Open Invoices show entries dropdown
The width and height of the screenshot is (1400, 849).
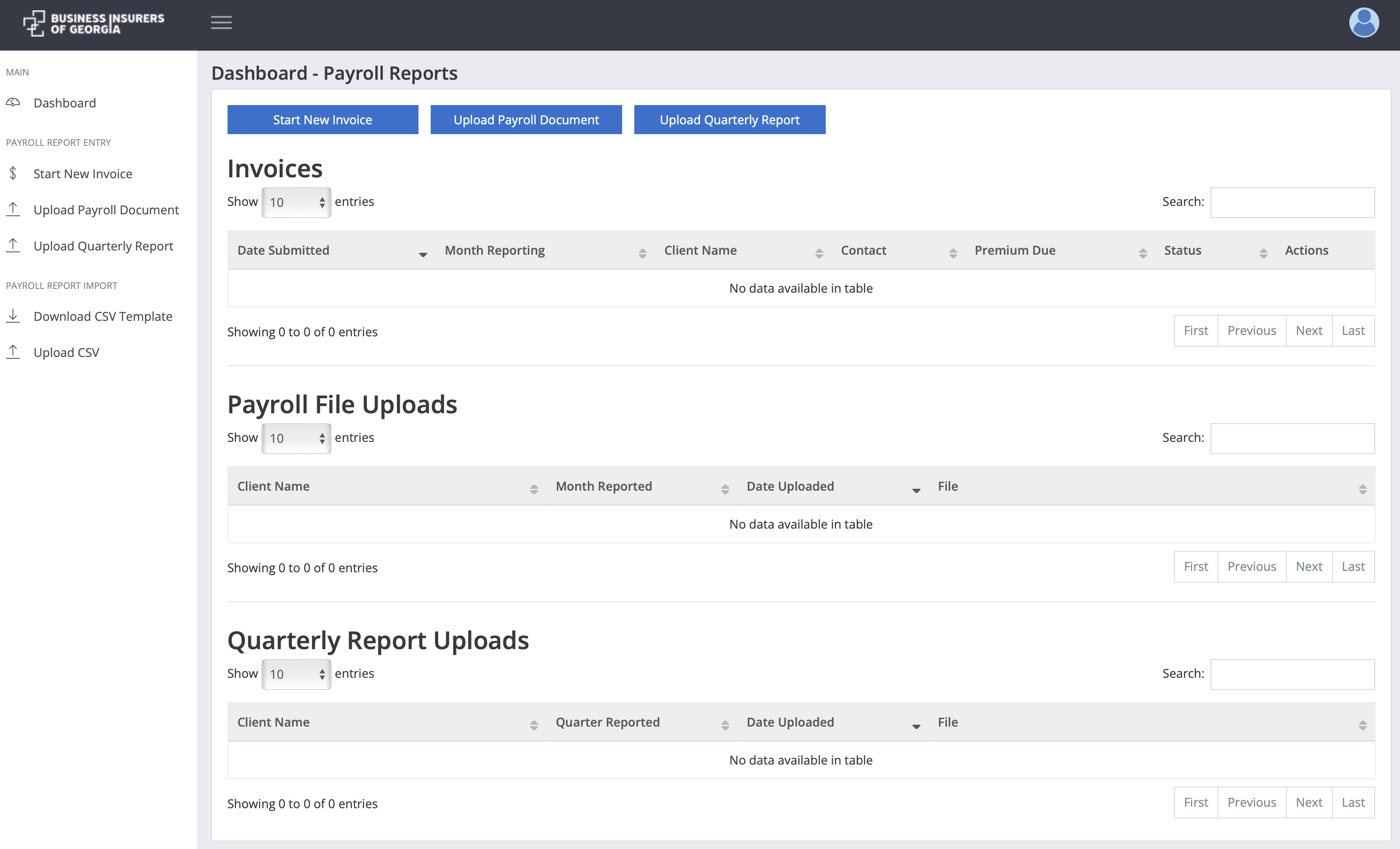[296, 202]
